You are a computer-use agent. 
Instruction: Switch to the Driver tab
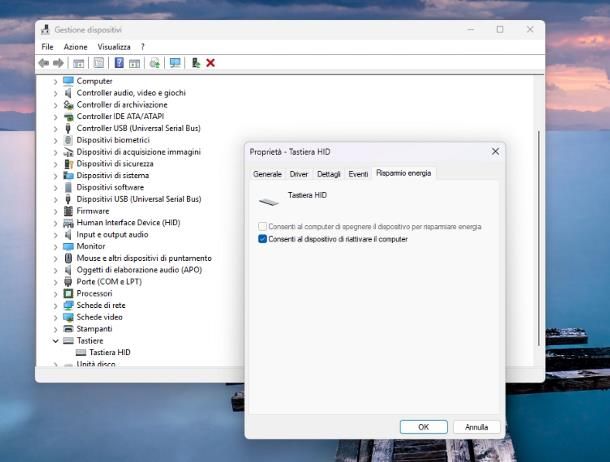(x=299, y=174)
